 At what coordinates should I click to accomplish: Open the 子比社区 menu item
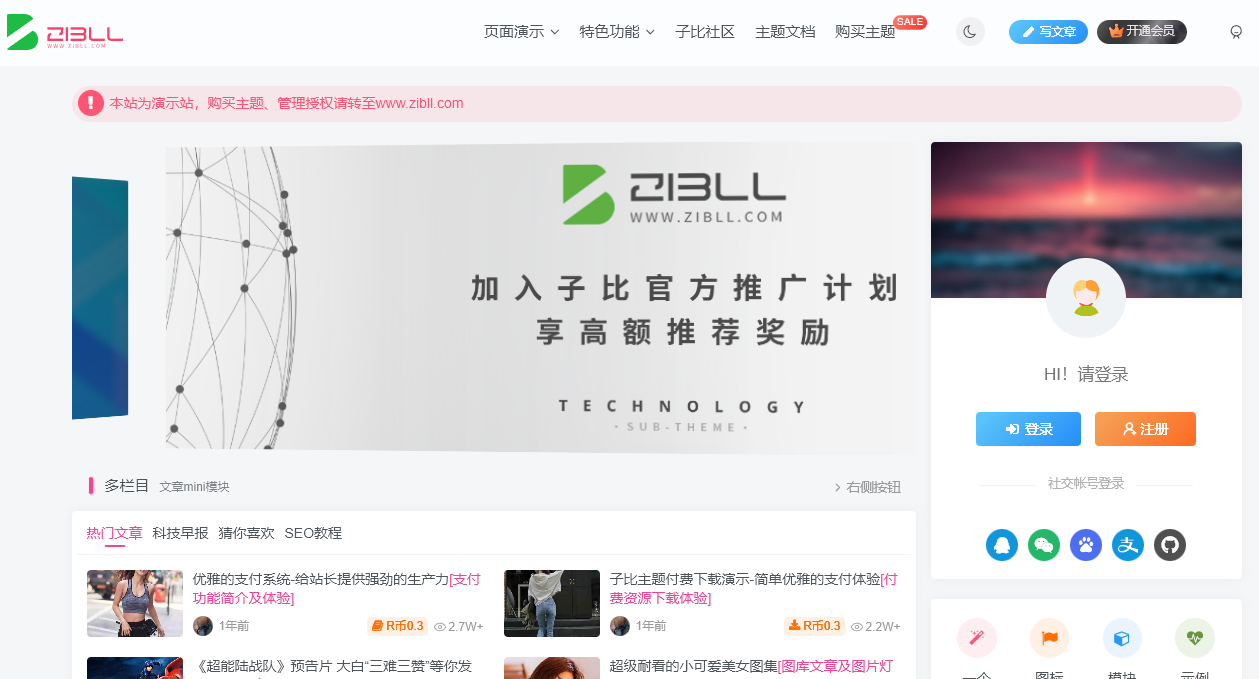pyautogui.click(x=705, y=32)
